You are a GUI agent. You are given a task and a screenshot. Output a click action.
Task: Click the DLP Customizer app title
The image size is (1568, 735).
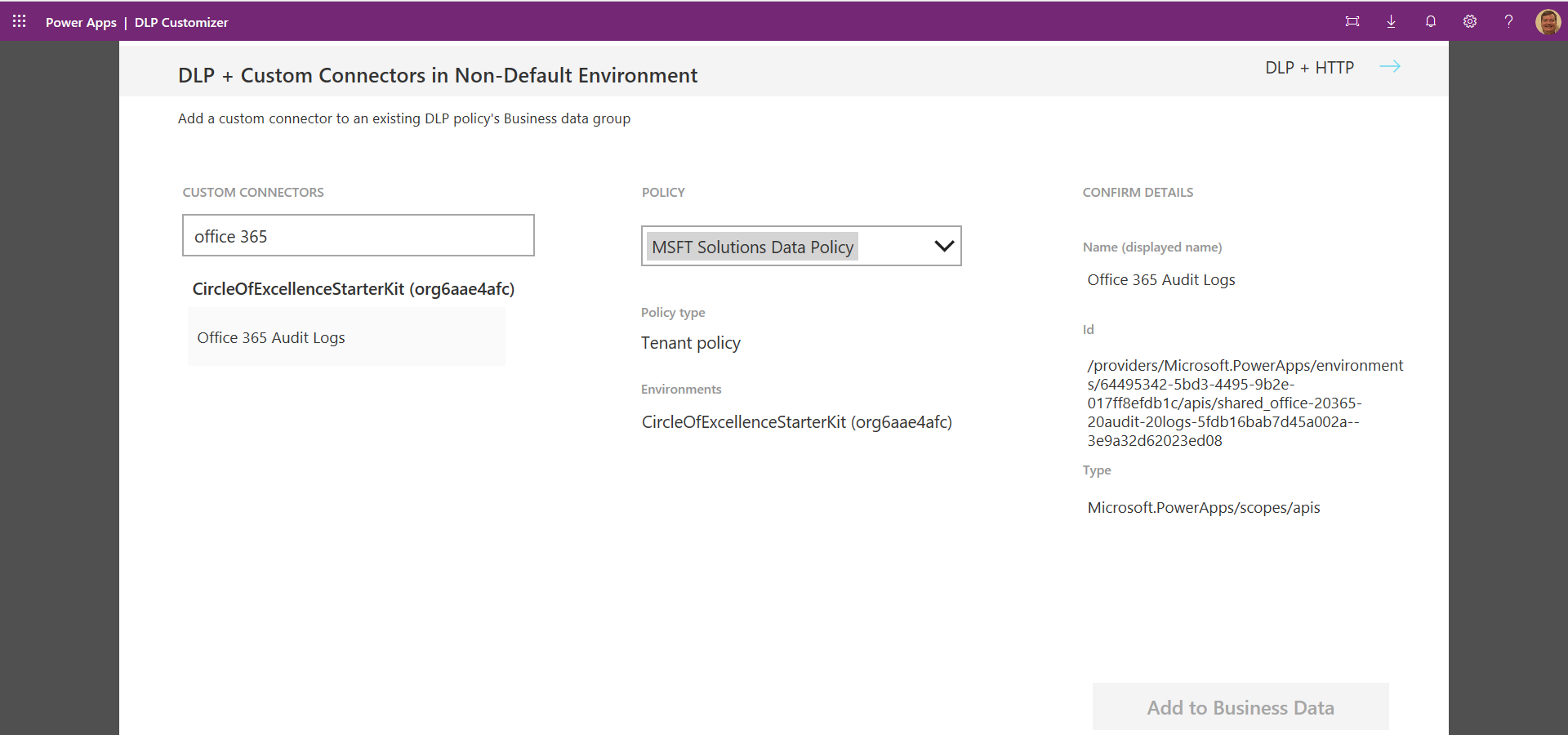181,22
